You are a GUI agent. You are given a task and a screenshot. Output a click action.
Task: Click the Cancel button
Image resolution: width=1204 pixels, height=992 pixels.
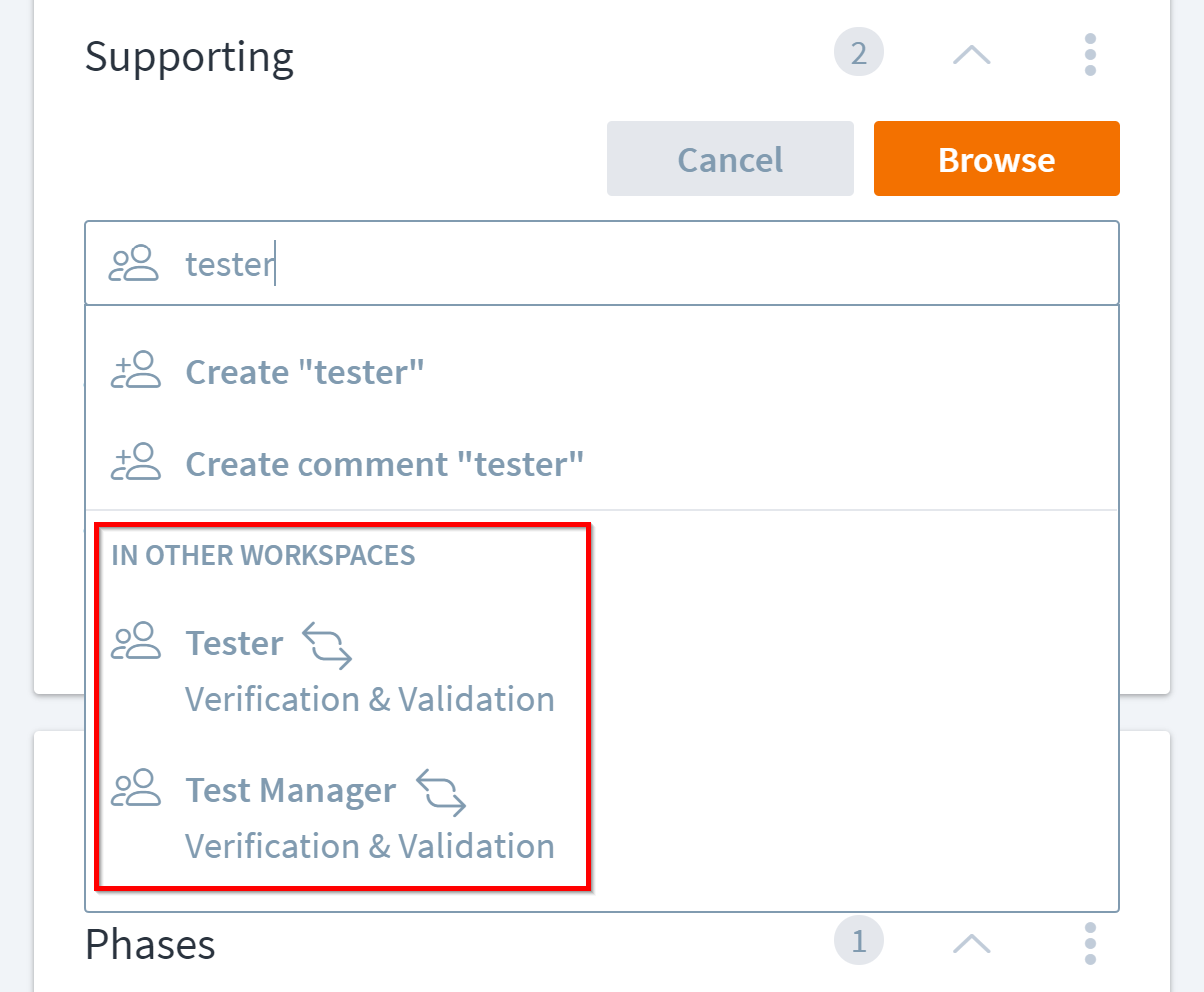point(730,159)
